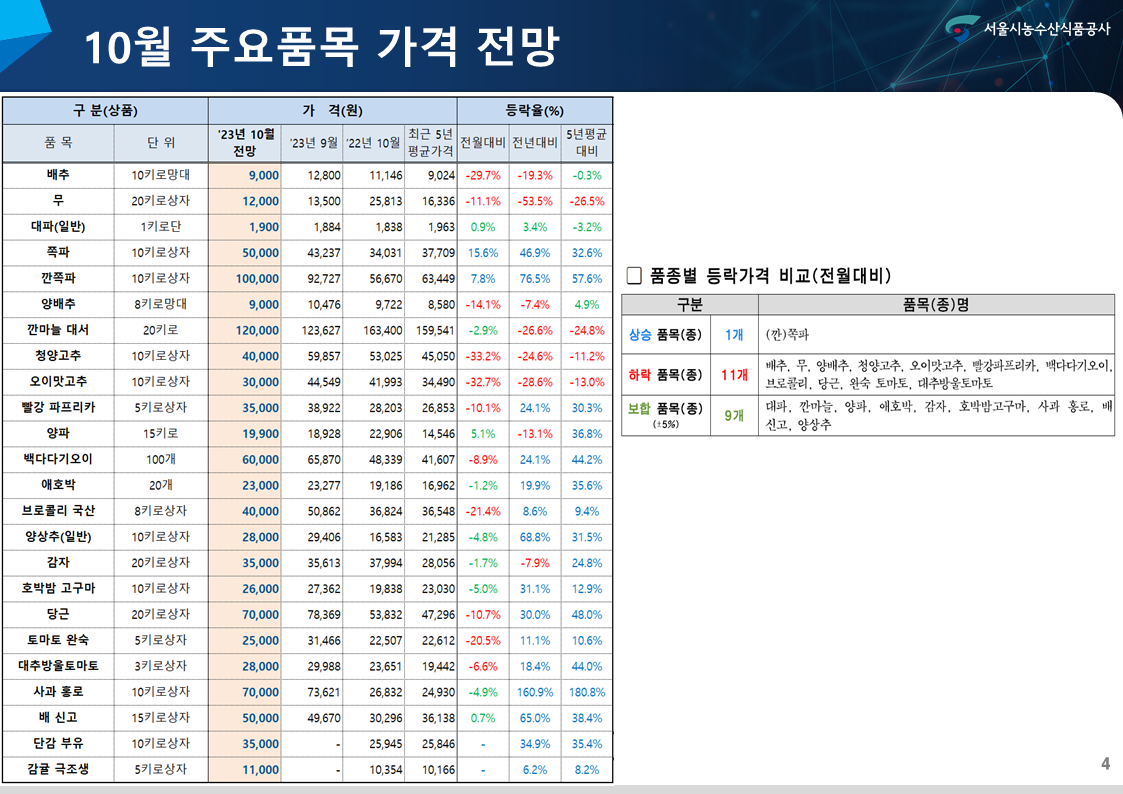Select the 청양고추 item cell

pyautogui.click(x=58, y=356)
